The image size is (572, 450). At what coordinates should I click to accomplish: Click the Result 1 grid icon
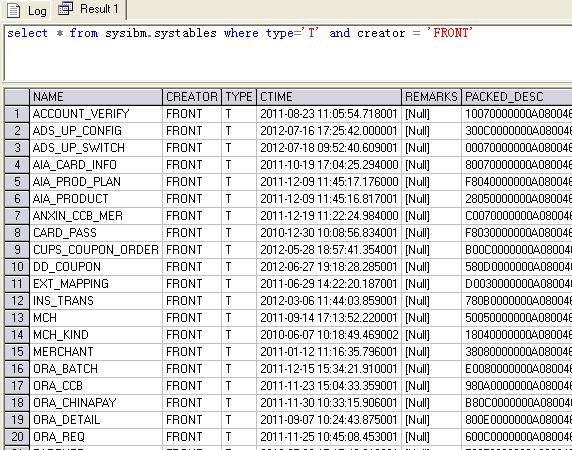click(x=65, y=8)
